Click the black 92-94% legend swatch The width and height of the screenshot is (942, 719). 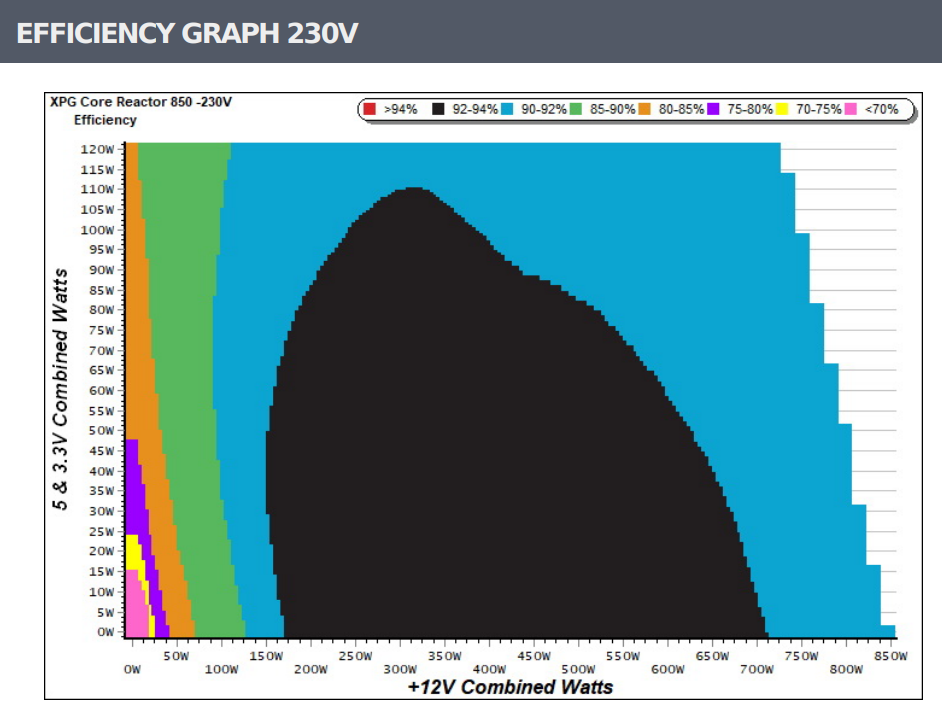439,109
